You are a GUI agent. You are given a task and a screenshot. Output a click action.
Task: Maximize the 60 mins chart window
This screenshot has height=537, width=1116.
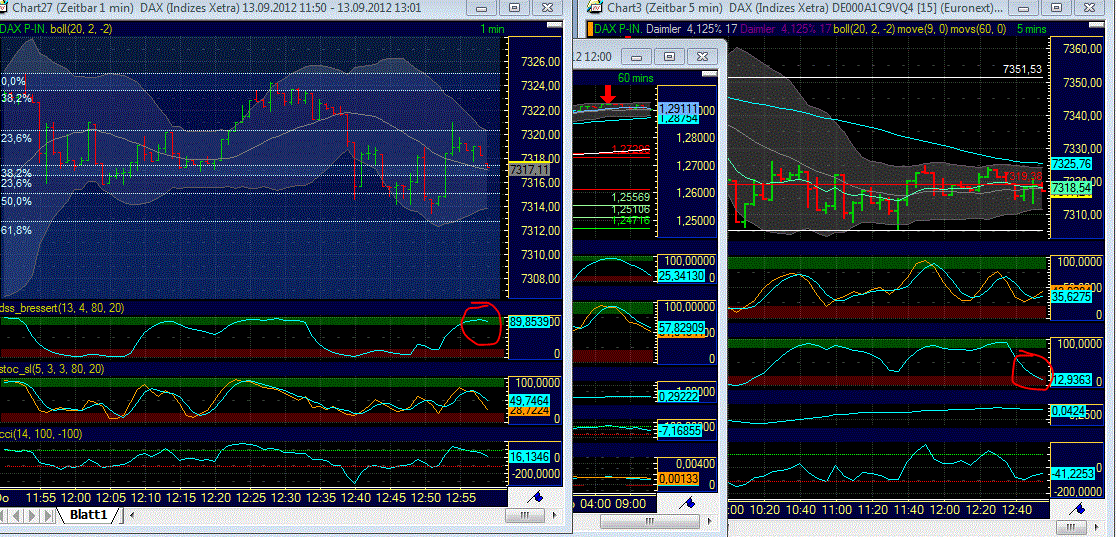pyautogui.click(x=668, y=56)
